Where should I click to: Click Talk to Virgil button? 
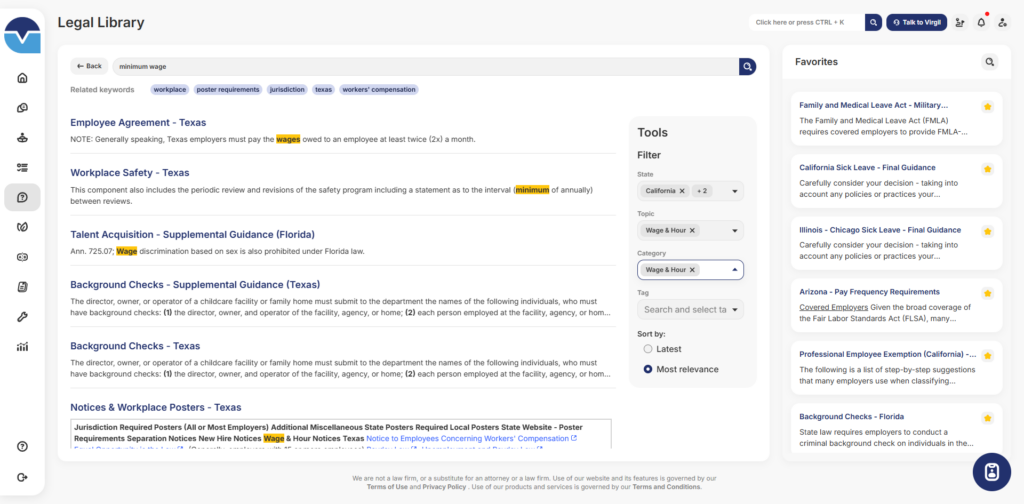point(916,22)
